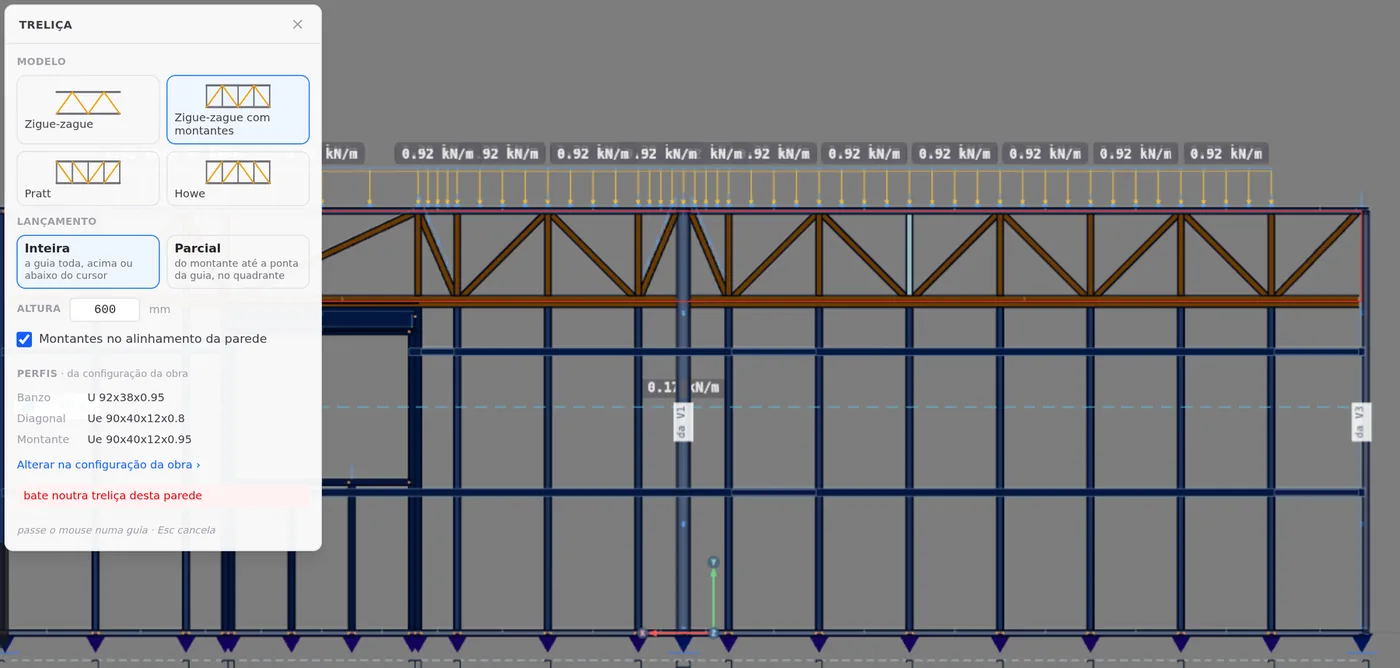Uncheck Montantes no alinhamento da parede
1400x668 pixels.
[x=25, y=339]
